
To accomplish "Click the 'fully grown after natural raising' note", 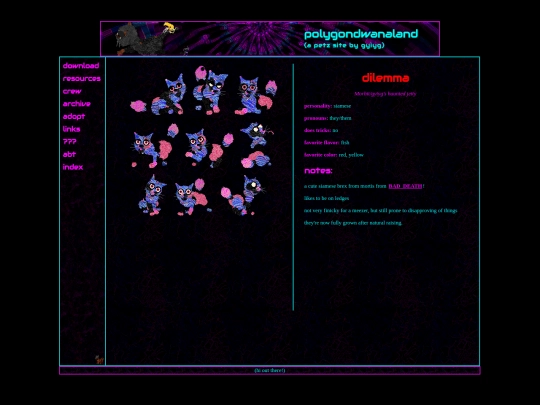I will pos(353,223).
